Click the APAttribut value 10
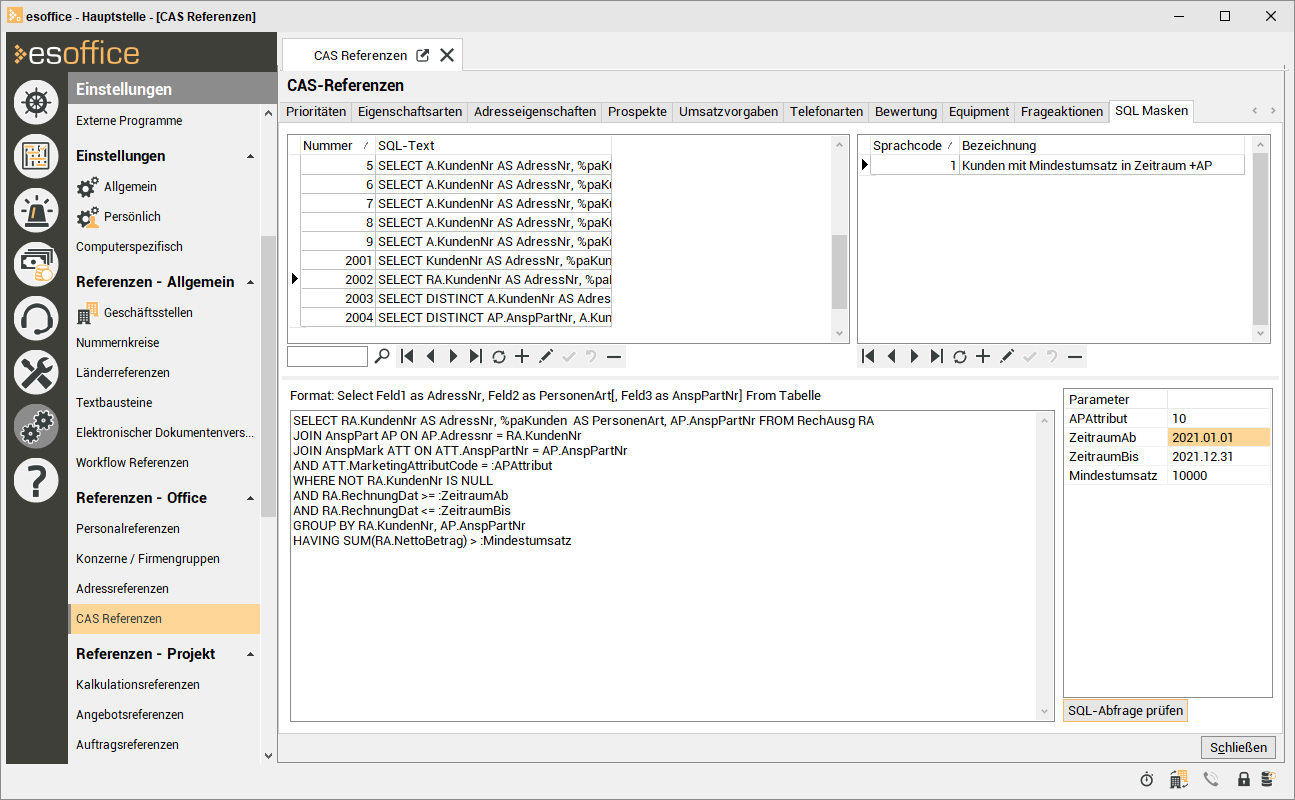Screen dimensions: 1295x800 tap(1218, 419)
